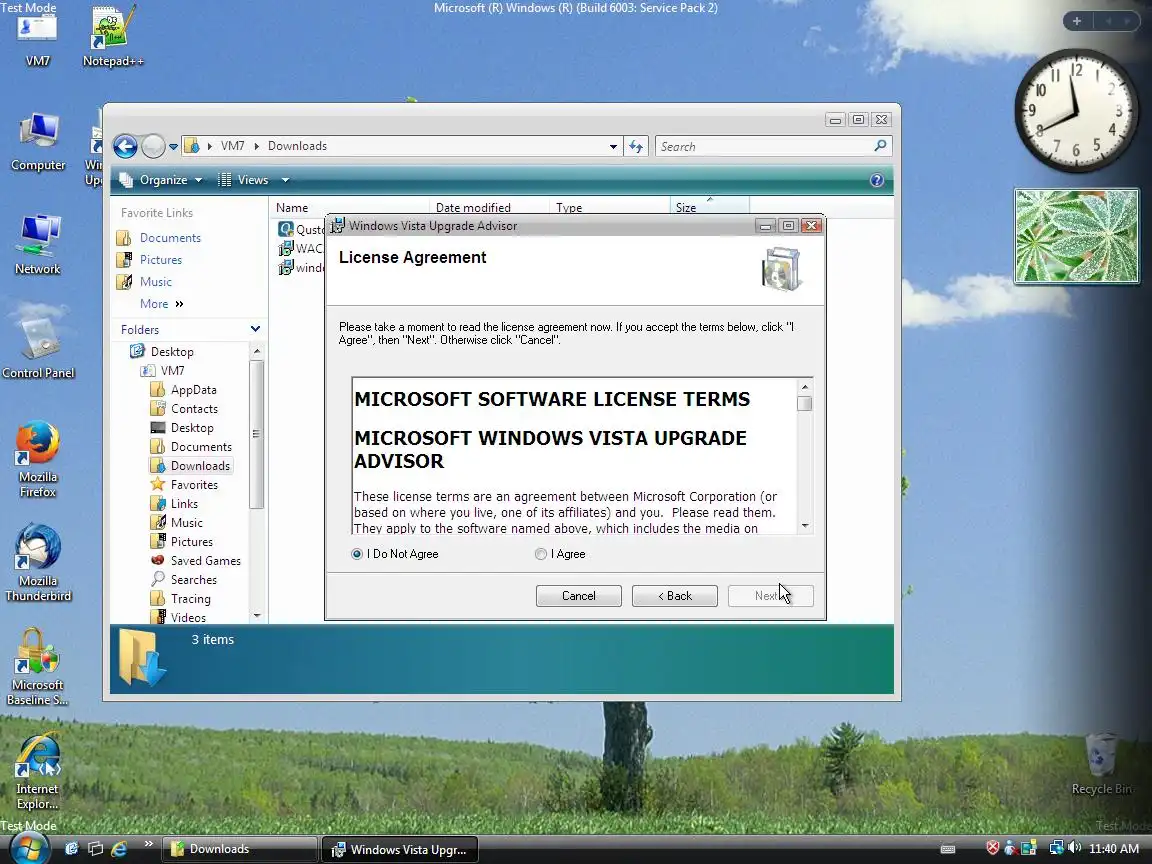This screenshot has height=864, width=1152.
Task: Launch Mozilla Thunderbird from desktop
Action: tap(37, 563)
